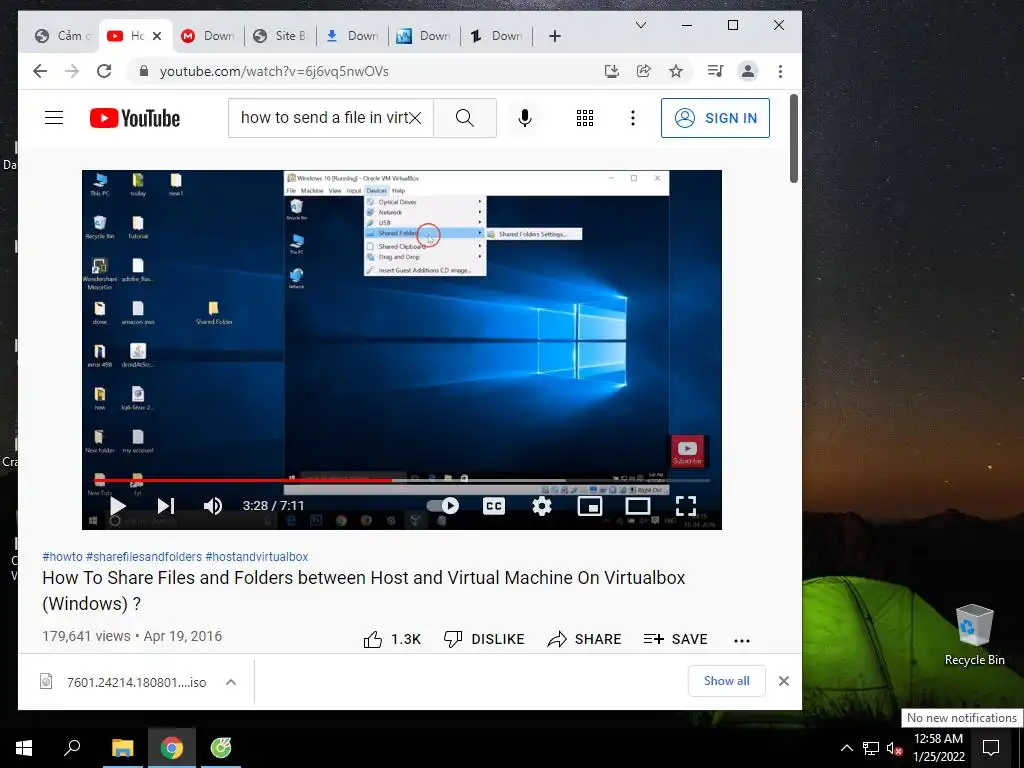Click the page vertical scrollbar
The height and width of the screenshot is (768, 1024).
click(793, 138)
